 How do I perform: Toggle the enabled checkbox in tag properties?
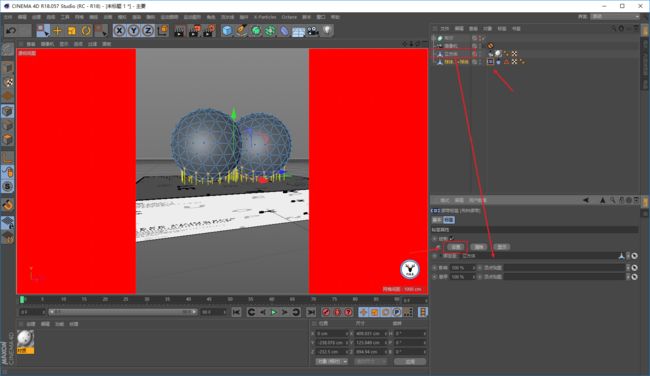click(451, 238)
